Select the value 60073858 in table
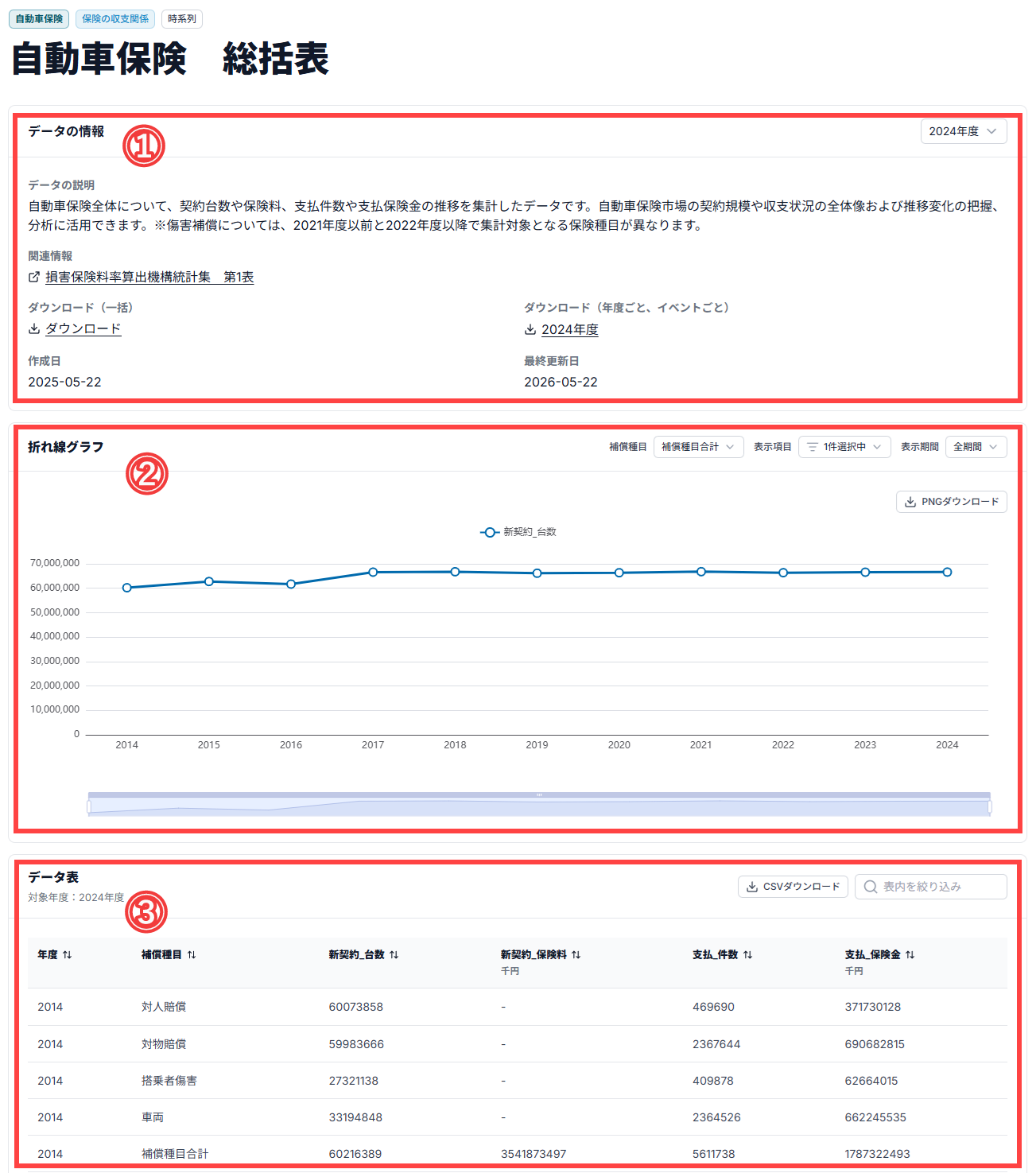Screen dimensions: 1036x1173 pyautogui.click(x=356, y=1007)
